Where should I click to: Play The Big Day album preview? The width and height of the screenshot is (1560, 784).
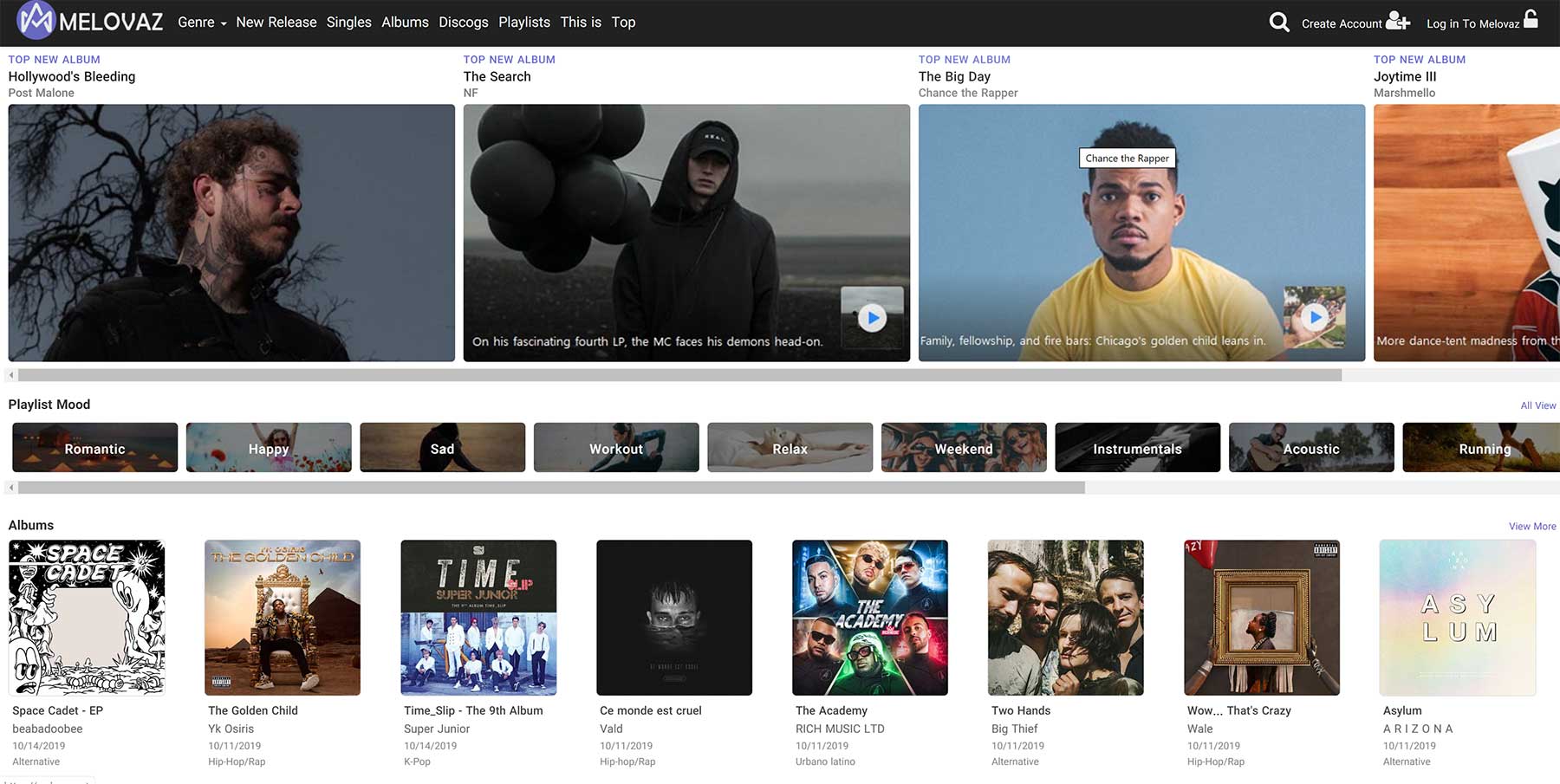click(1315, 317)
